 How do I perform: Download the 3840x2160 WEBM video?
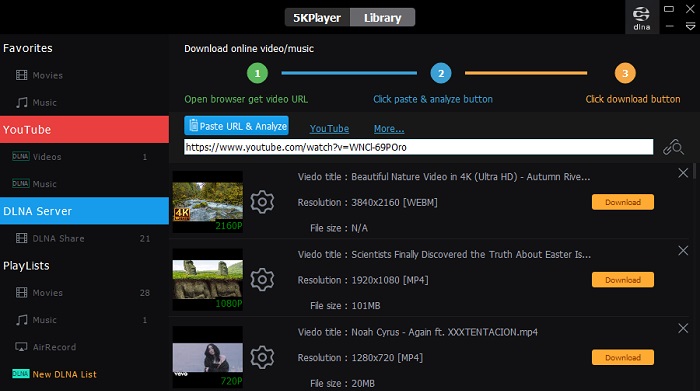623,202
